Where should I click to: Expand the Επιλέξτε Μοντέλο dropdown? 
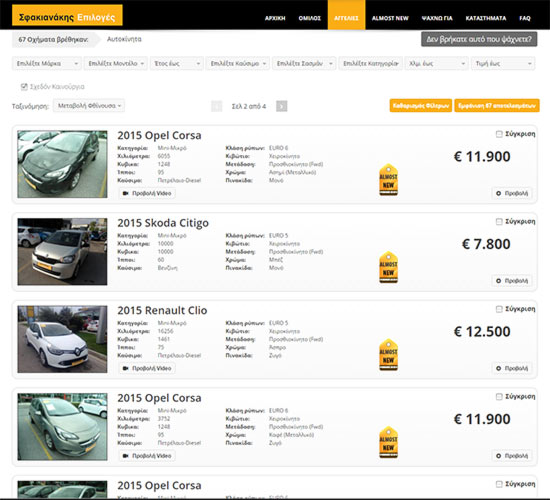pyautogui.click(x=116, y=64)
